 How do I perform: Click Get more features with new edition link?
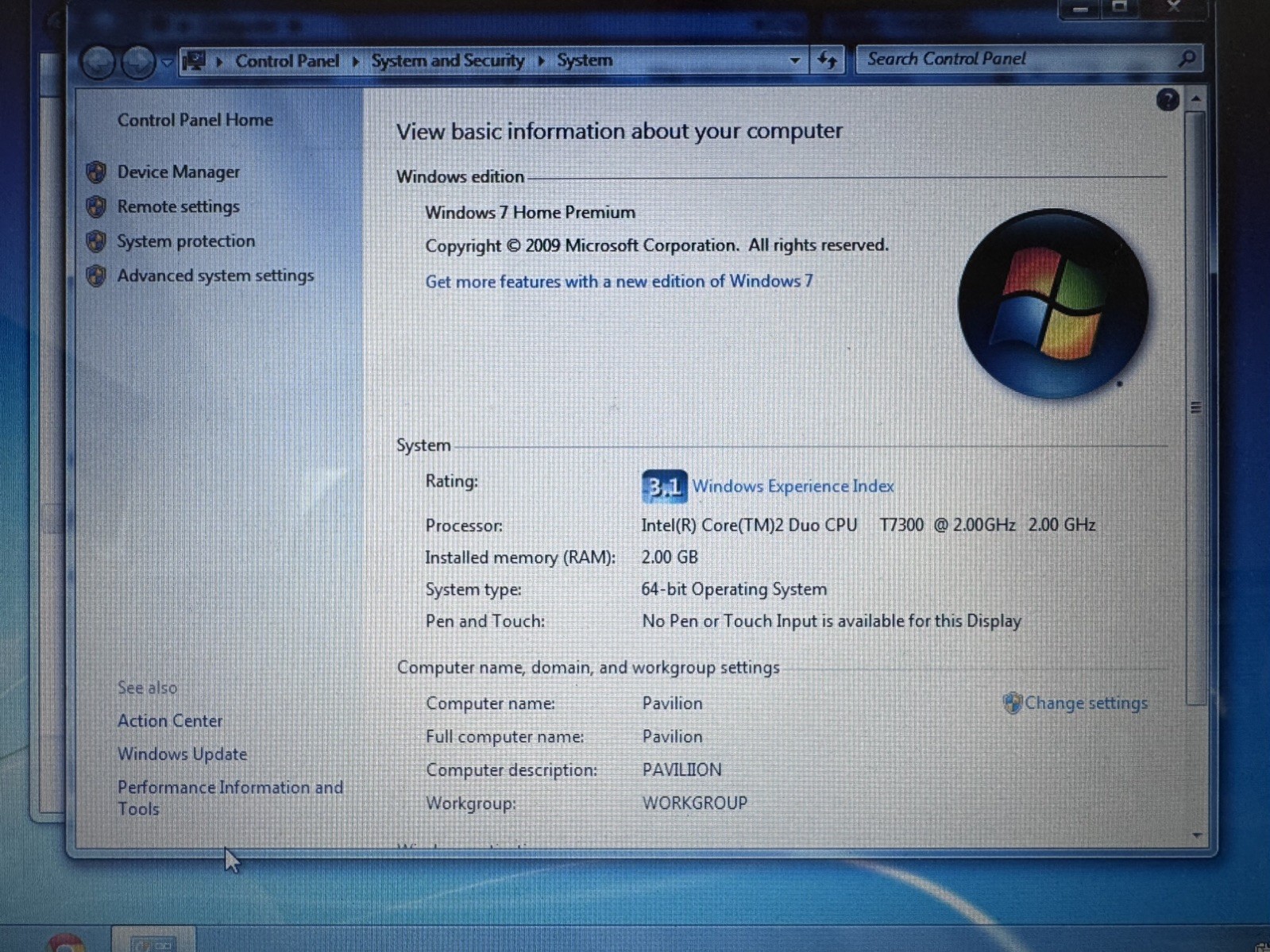click(620, 281)
